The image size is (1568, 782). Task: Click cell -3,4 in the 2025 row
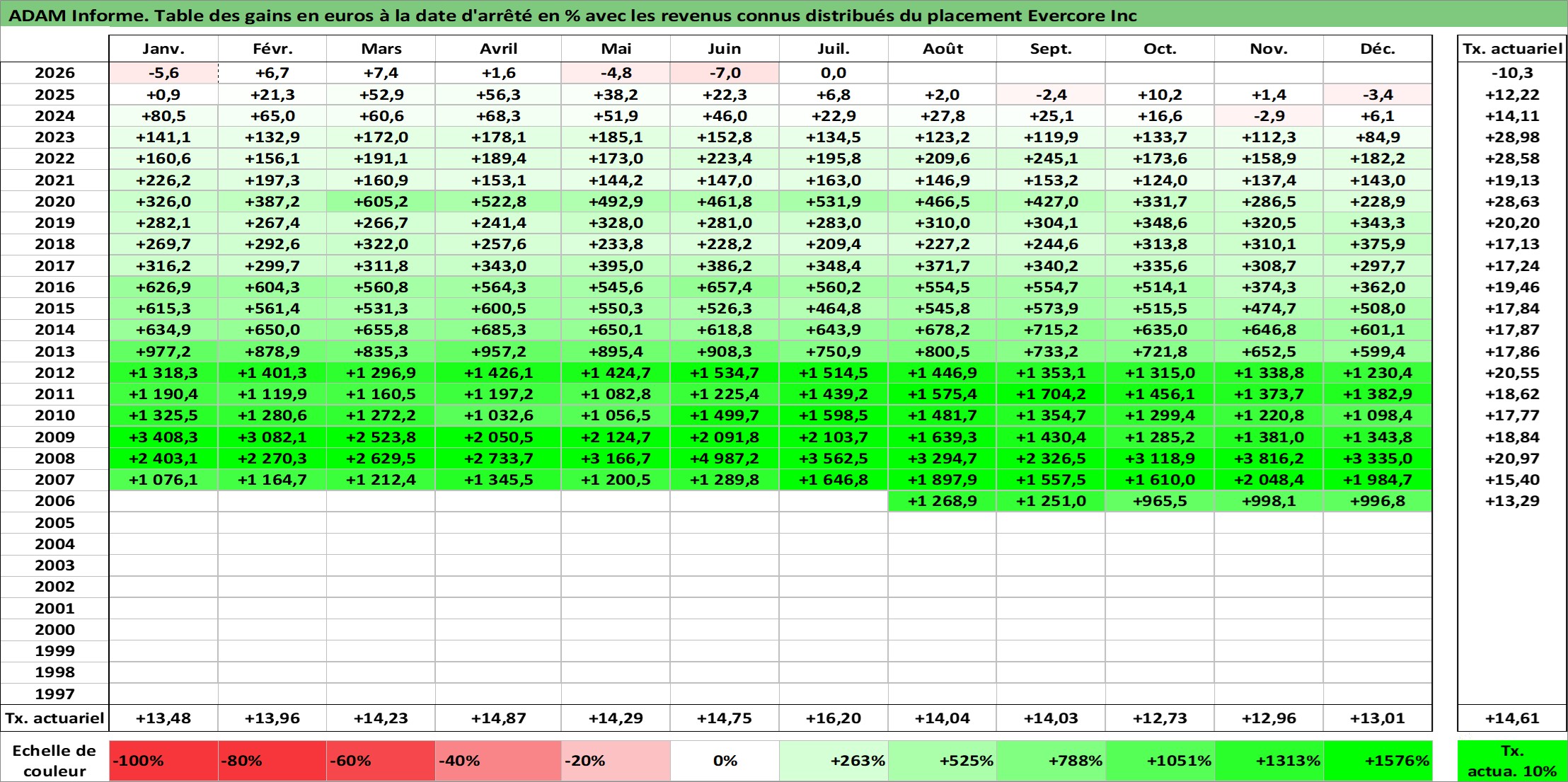pos(1378,95)
